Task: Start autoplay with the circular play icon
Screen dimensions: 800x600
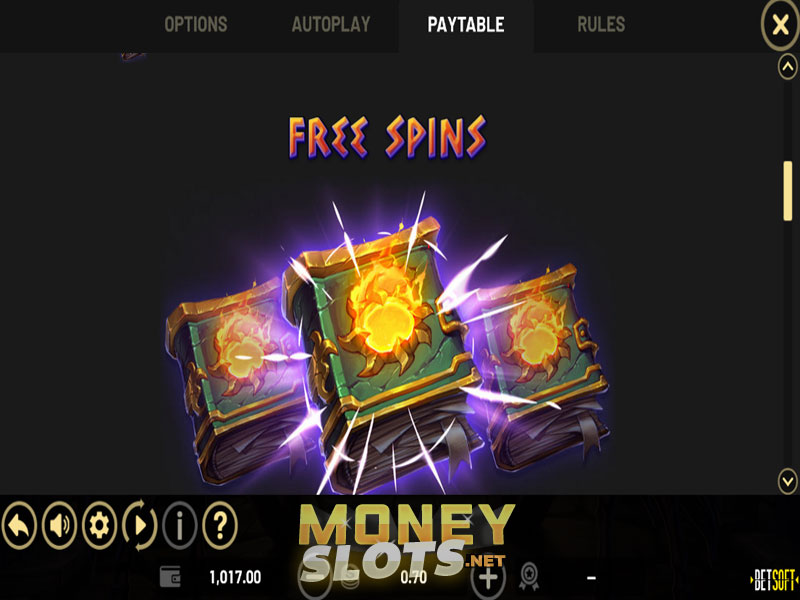Action: (139, 525)
